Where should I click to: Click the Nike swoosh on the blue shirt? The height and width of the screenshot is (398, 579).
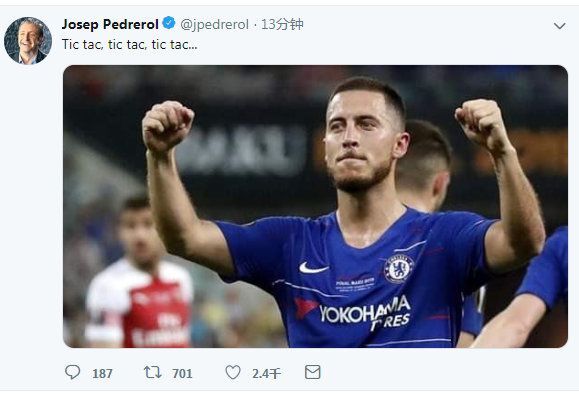point(314,268)
